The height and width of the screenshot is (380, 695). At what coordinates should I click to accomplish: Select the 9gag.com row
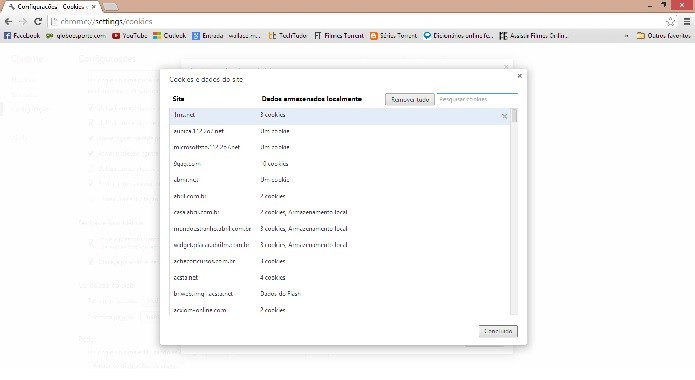(340, 164)
